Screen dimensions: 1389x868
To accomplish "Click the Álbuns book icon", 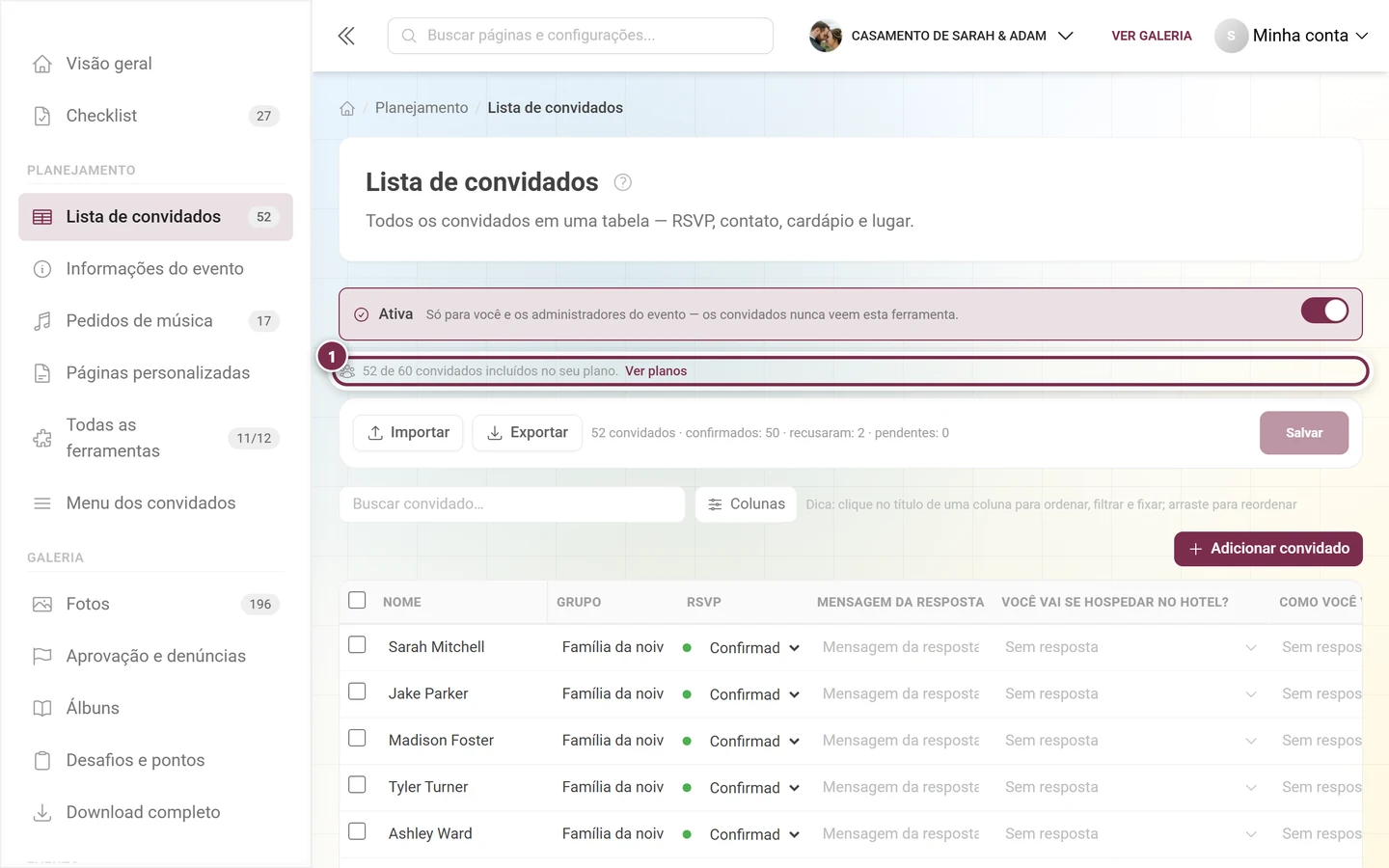I will coord(42,709).
